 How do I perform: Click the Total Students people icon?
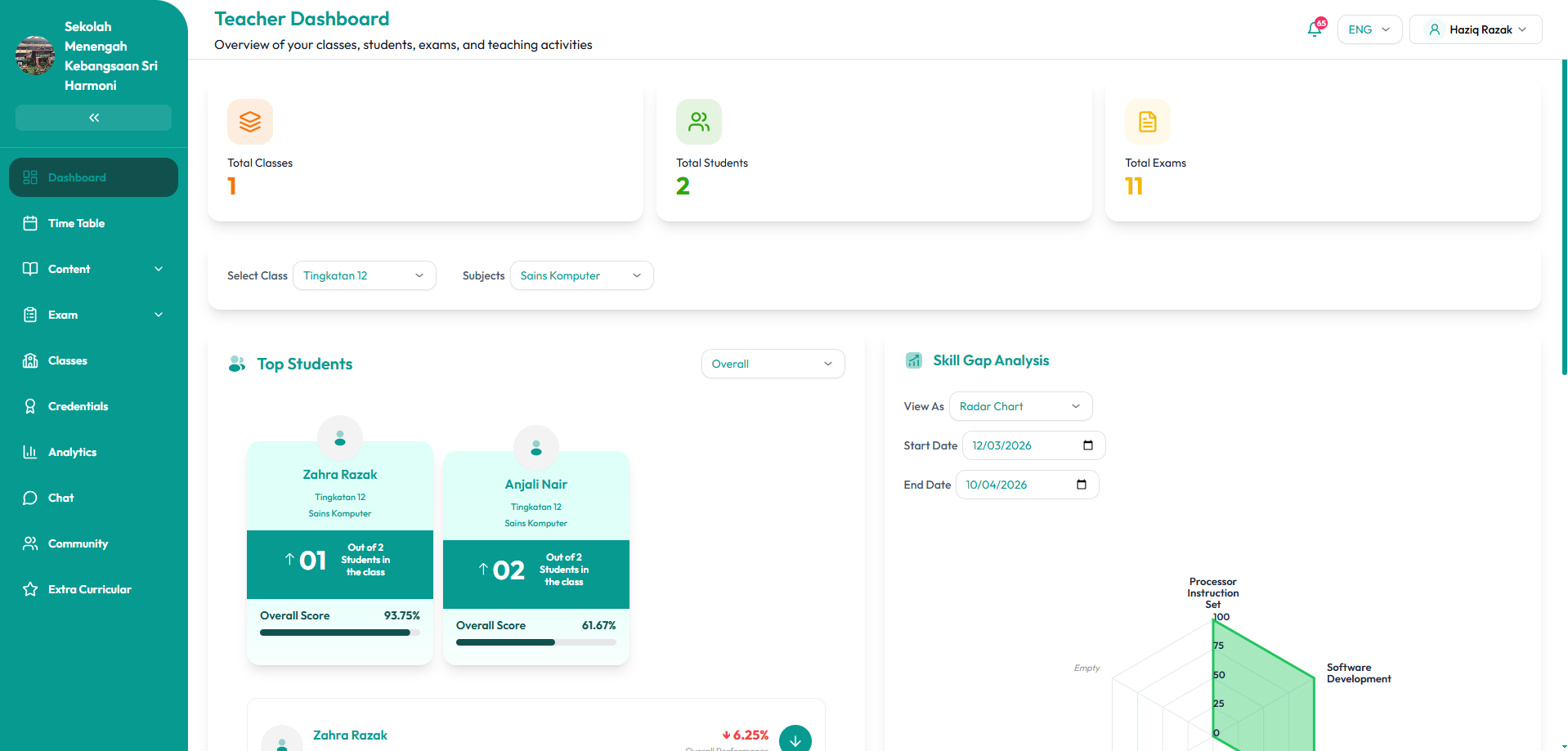[698, 122]
